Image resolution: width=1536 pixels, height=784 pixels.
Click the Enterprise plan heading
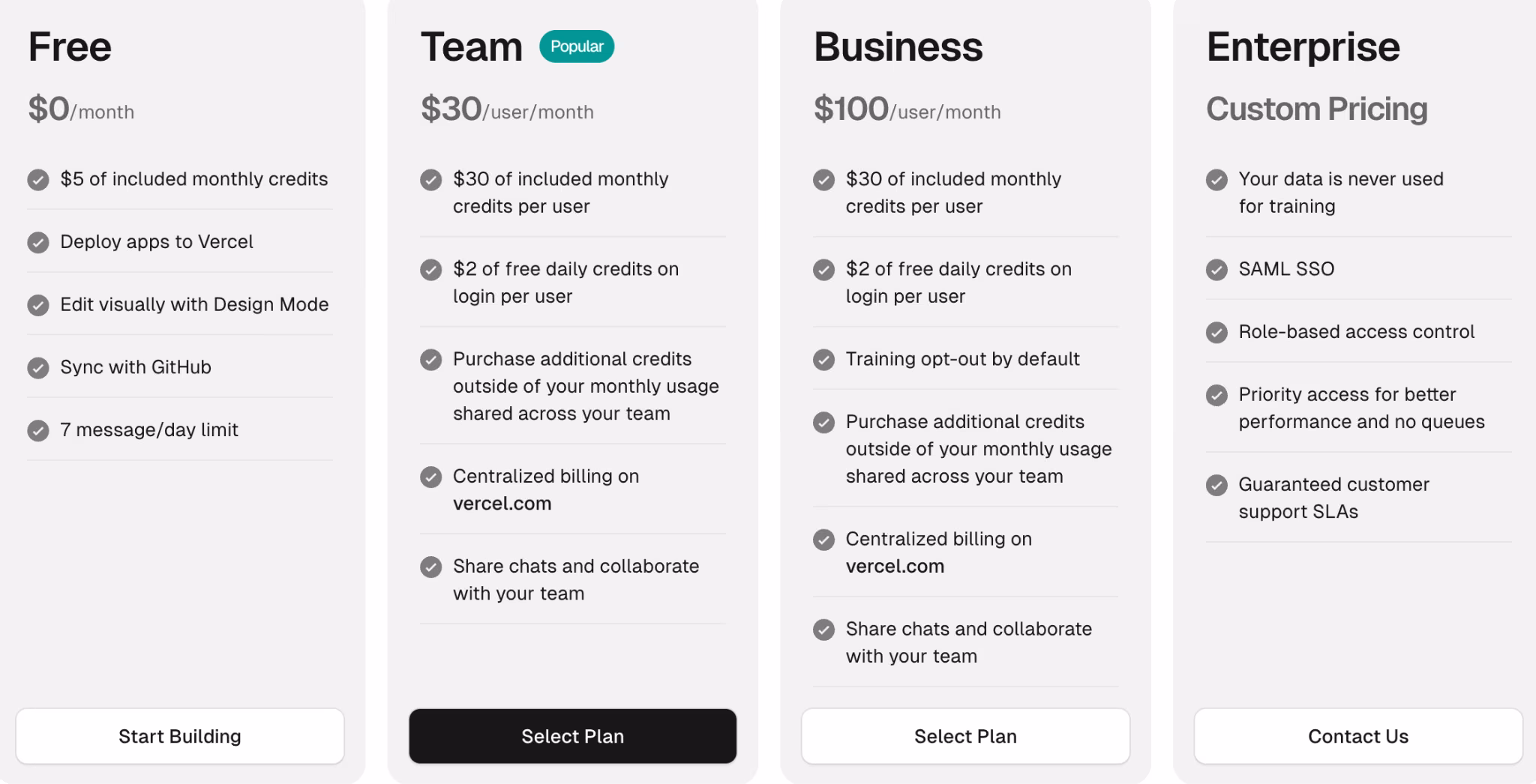click(x=1303, y=47)
